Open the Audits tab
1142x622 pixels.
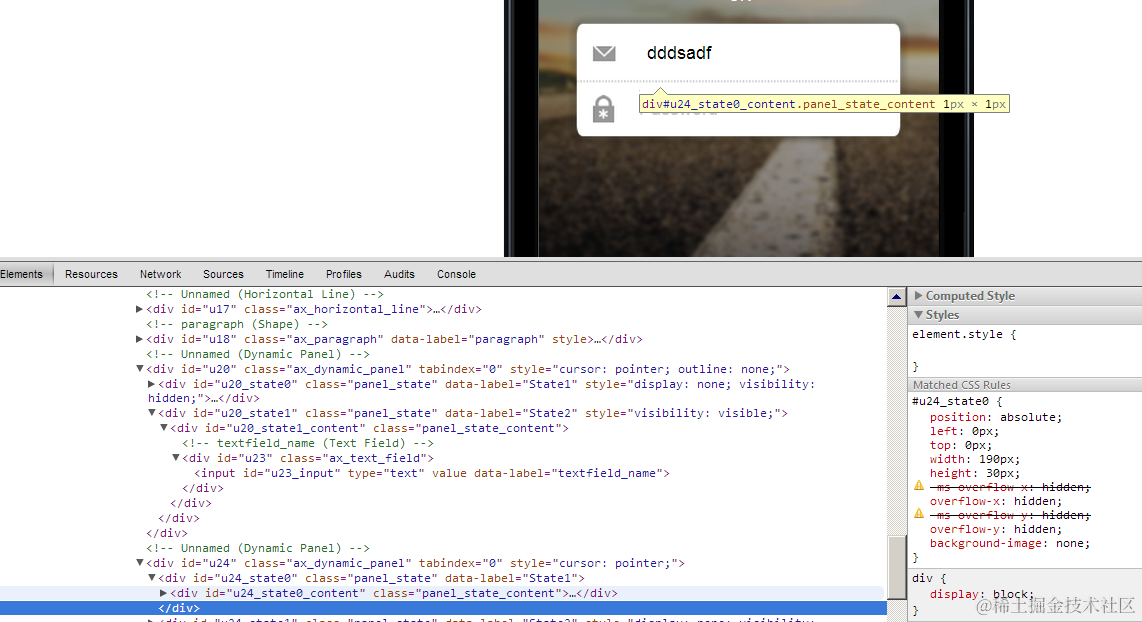click(399, 274)
